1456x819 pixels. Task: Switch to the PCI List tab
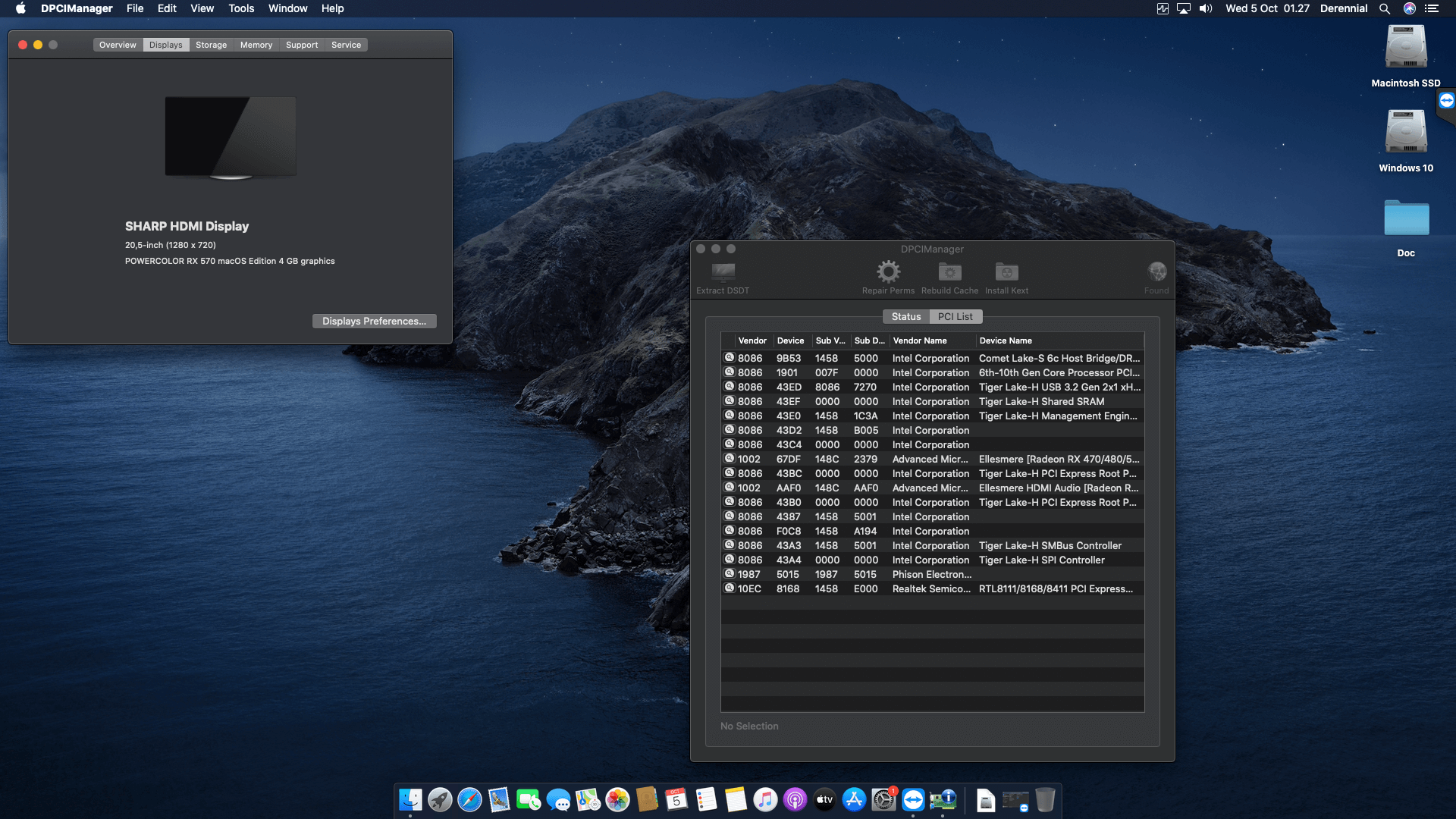(955, 316)
